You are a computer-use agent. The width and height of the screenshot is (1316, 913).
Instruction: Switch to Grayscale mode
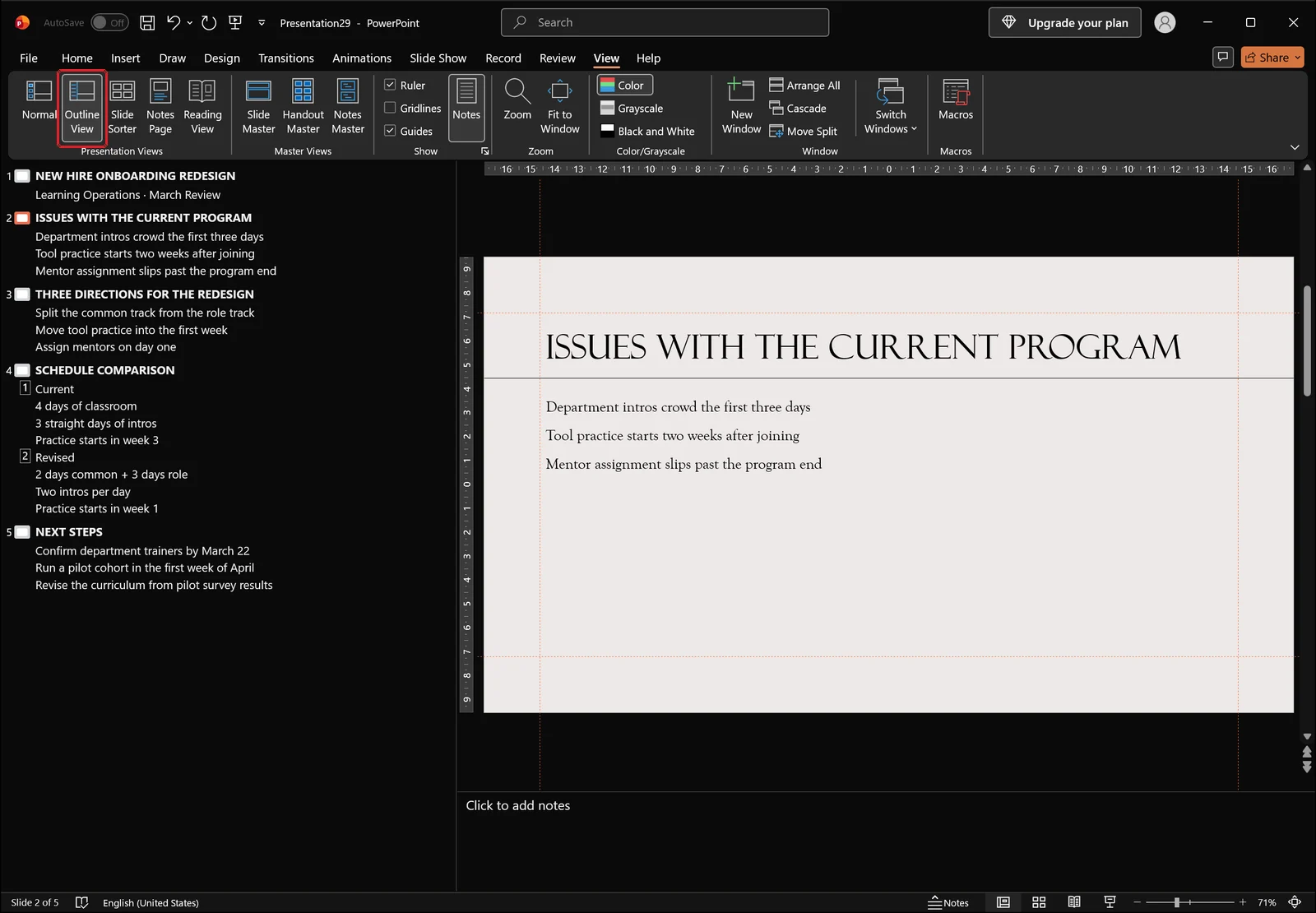tap(632, 109)
